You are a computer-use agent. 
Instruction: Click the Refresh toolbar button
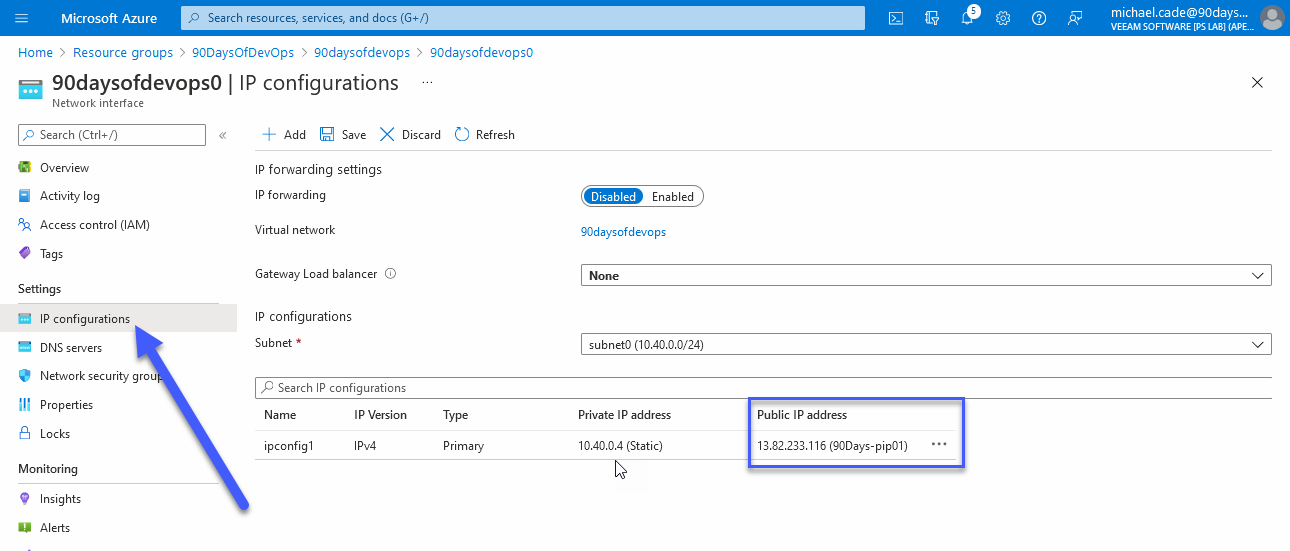click(x=485, y=135)
